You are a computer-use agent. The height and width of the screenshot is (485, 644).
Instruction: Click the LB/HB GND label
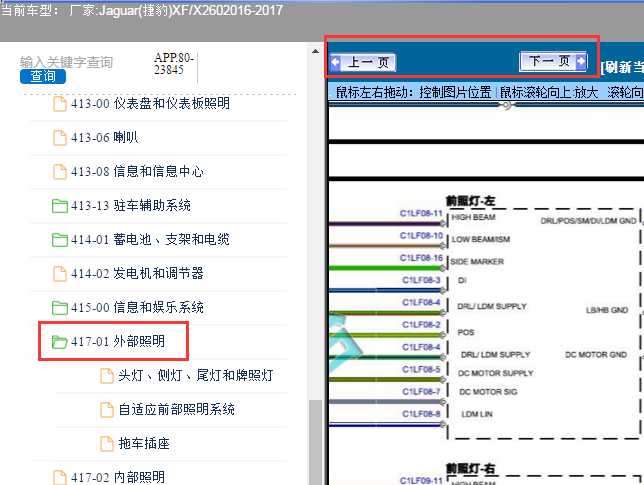tap(607, 310)
